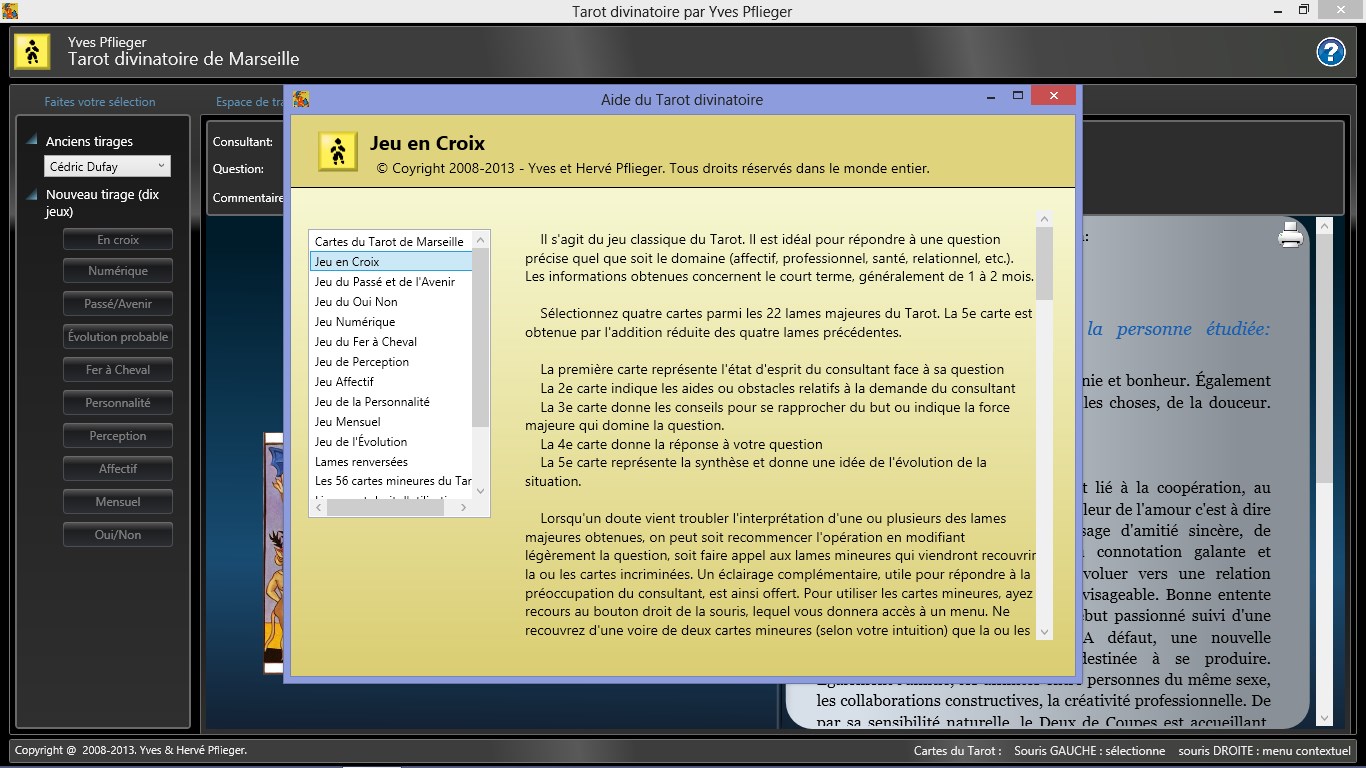Click the printer icon in reading panel

(x=1291, y=235)
